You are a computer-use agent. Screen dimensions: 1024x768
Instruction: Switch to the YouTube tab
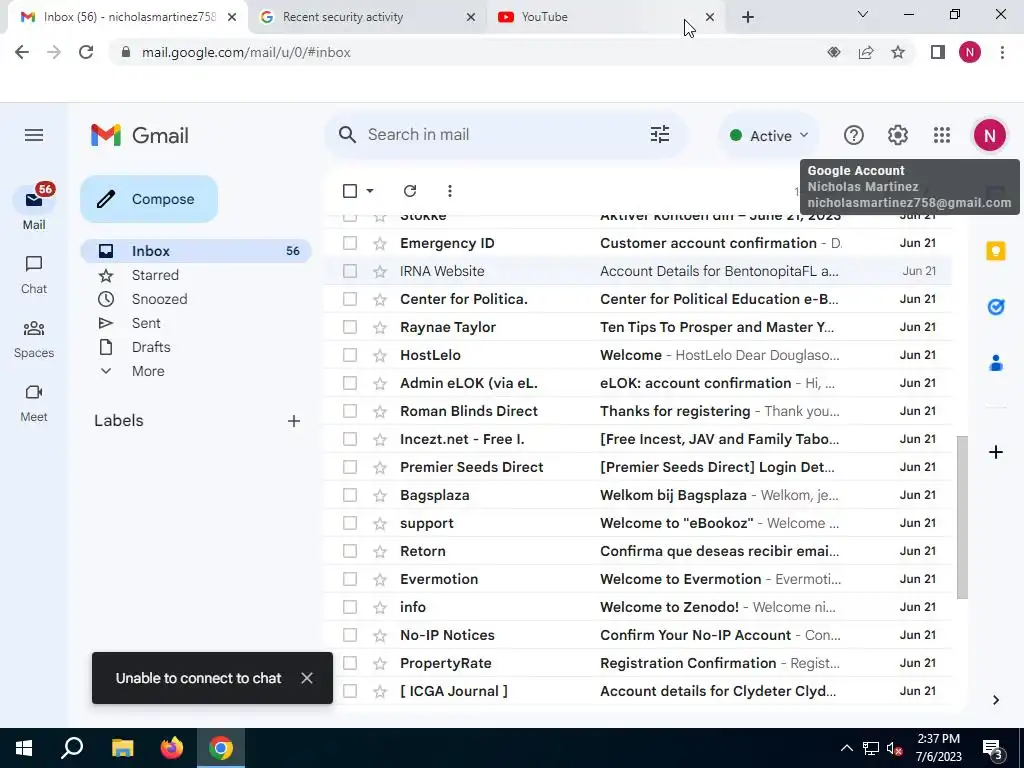click(606, 17)
